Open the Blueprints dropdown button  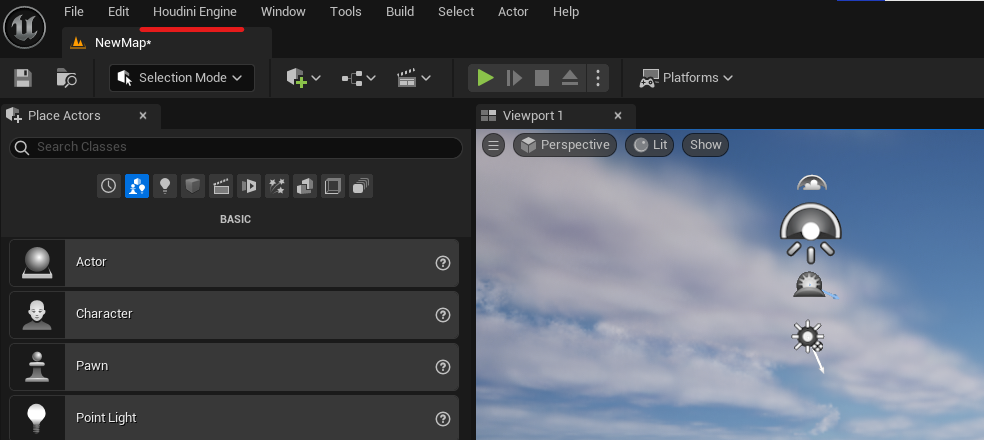click(358, 78)
